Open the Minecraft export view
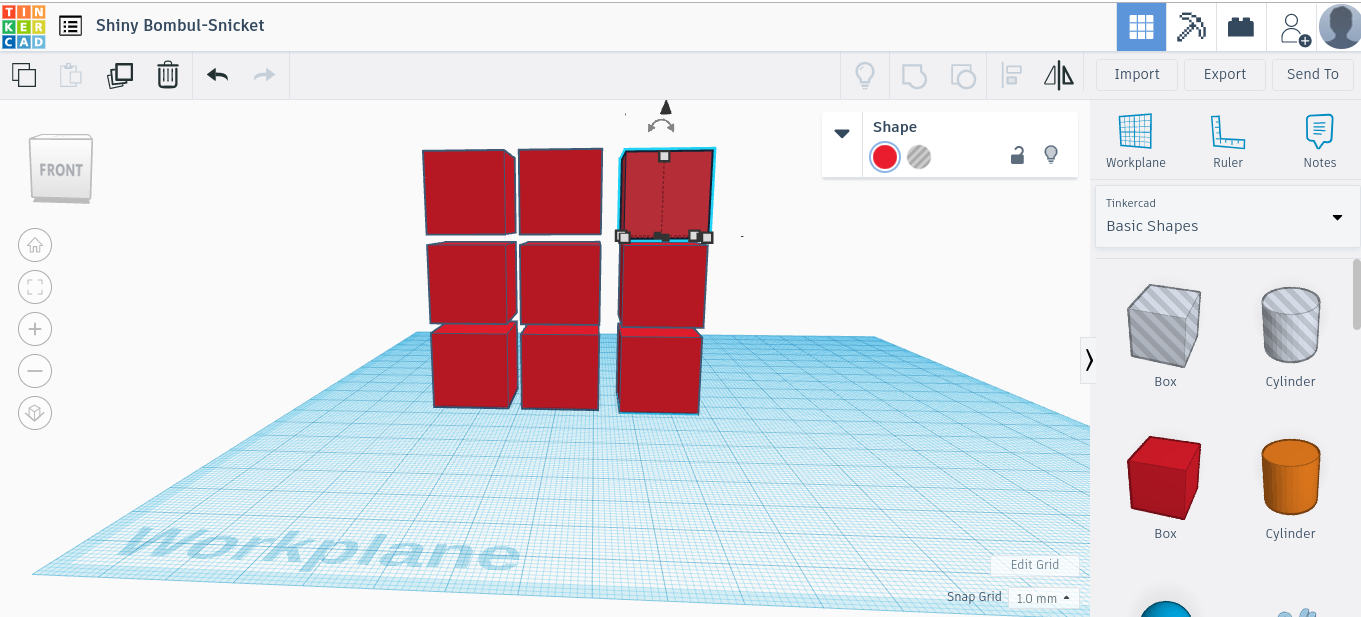The height and width of the screenshot is (617, 1361). [x=1190, y=26]
